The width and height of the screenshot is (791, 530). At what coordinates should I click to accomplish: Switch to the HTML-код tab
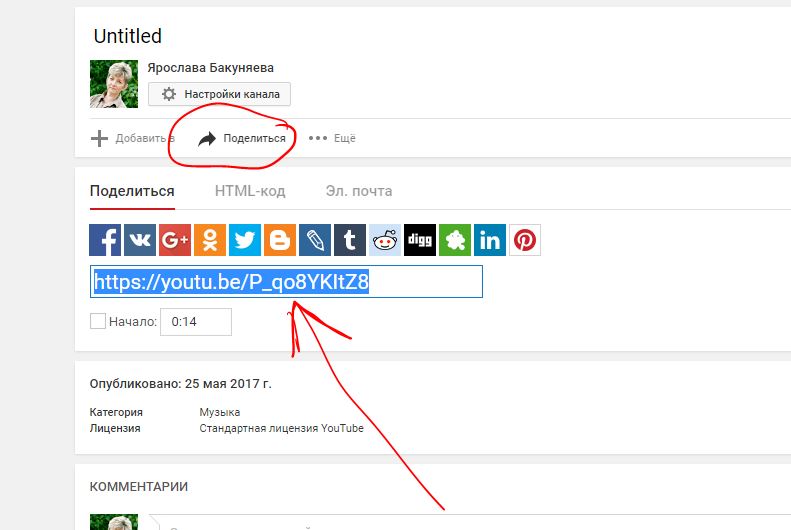250,191
